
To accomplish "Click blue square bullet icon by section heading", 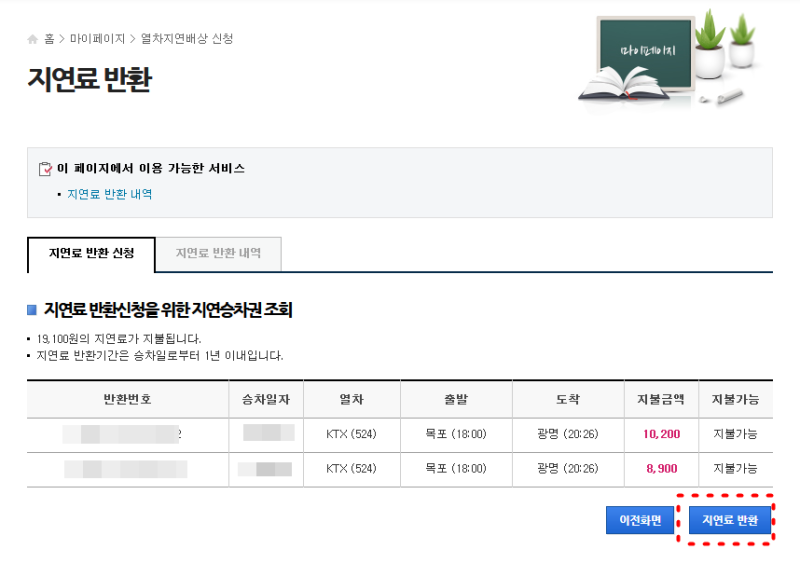I will pyautogui.click(x=32, y=310).
